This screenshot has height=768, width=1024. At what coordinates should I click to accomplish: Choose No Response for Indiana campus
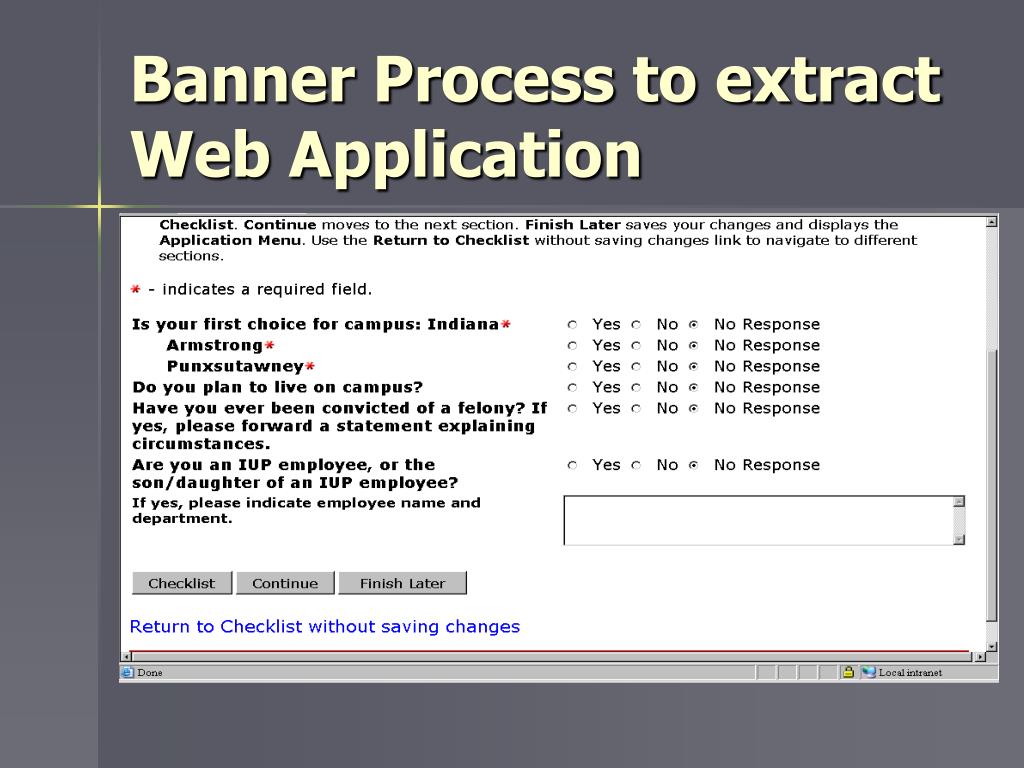[694, 325]
